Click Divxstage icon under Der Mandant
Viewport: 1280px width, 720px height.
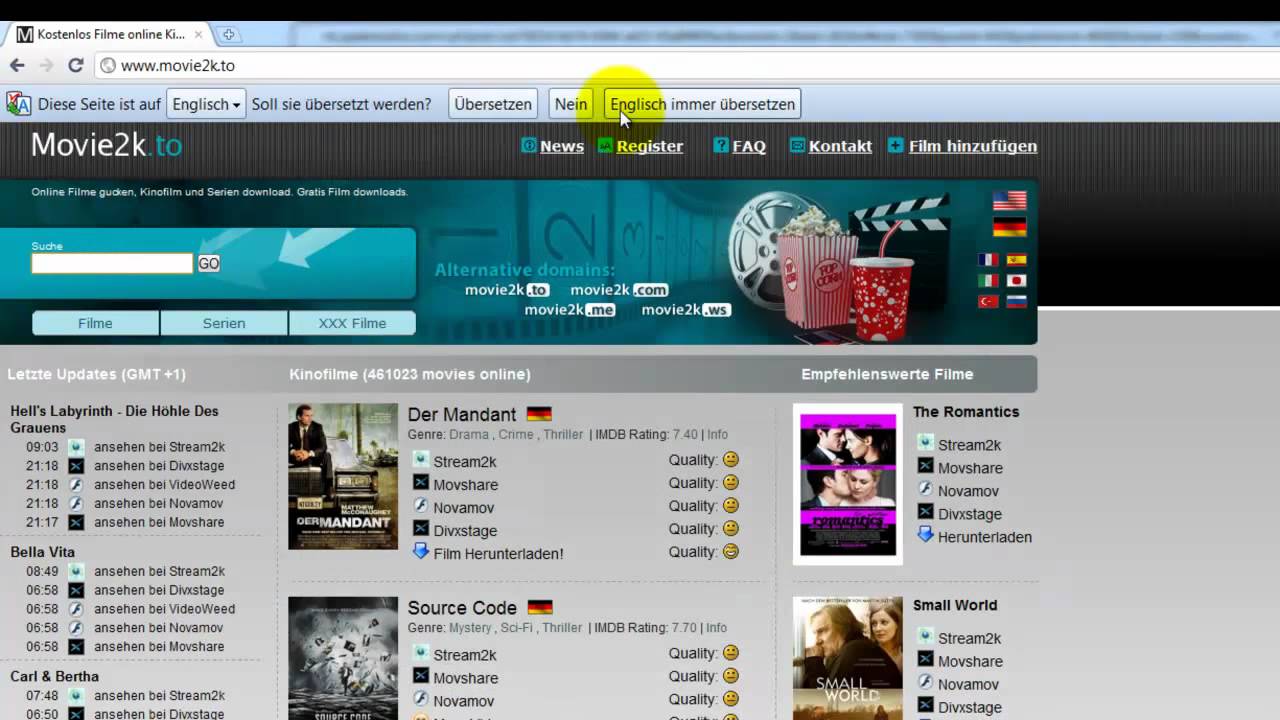pyautogui.click(x=421, y=529)
